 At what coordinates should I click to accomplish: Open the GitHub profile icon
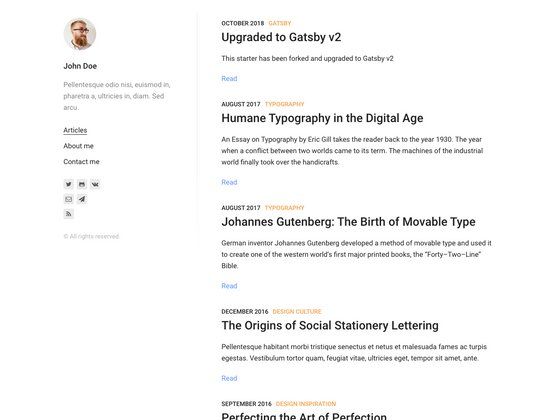pos(82,184)
